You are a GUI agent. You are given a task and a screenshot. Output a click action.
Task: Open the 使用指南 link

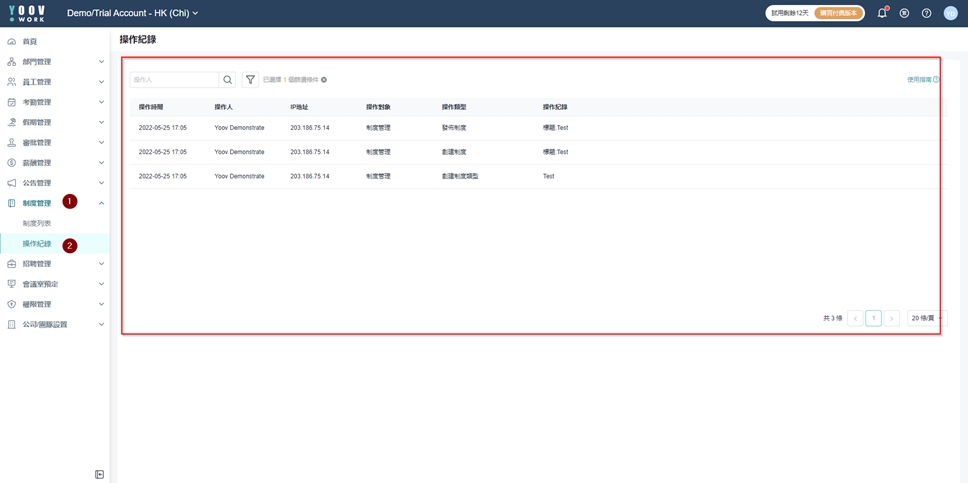pos(922,80)
